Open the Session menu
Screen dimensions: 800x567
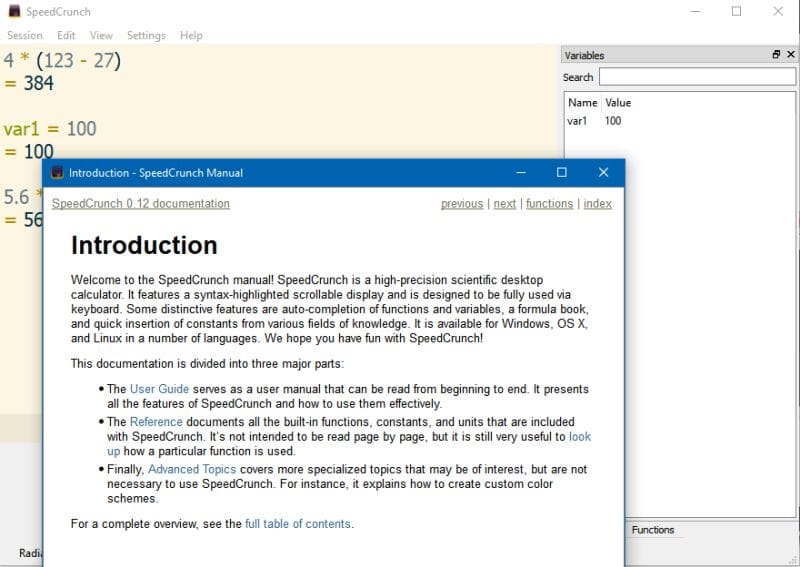pos(25,35)
